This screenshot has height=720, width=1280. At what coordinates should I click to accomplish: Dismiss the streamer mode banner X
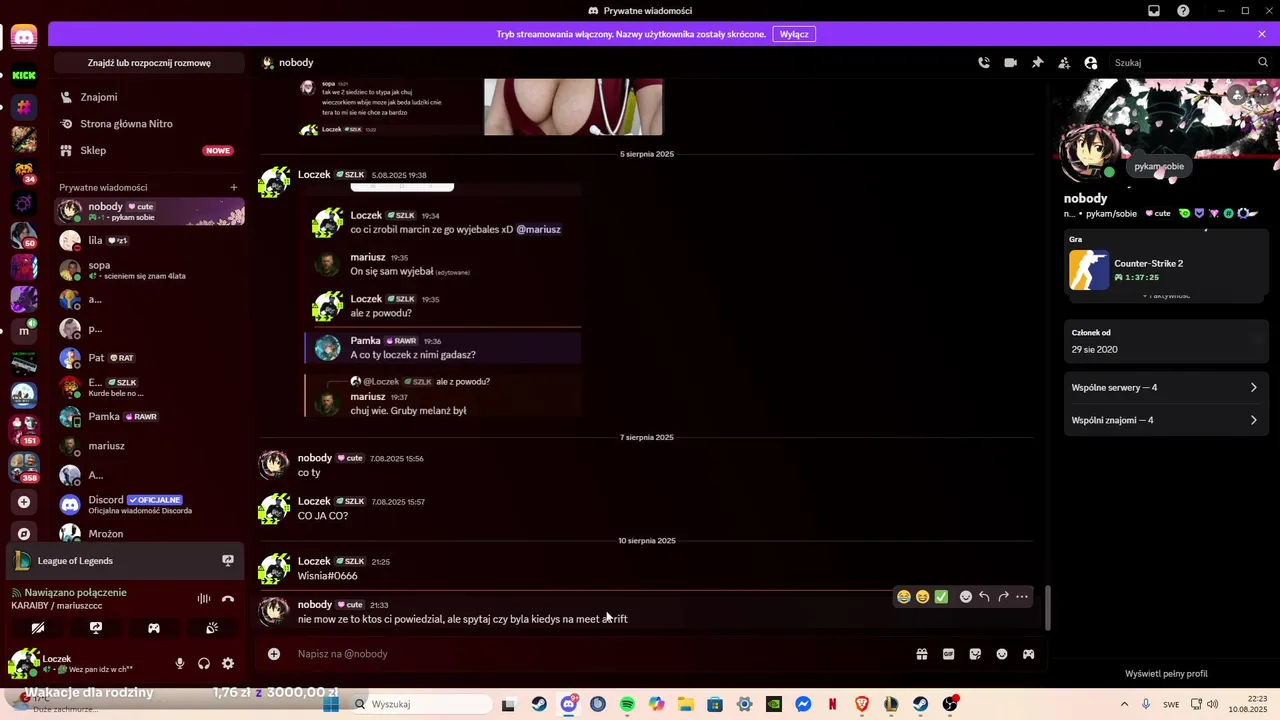click(1262, 34)
